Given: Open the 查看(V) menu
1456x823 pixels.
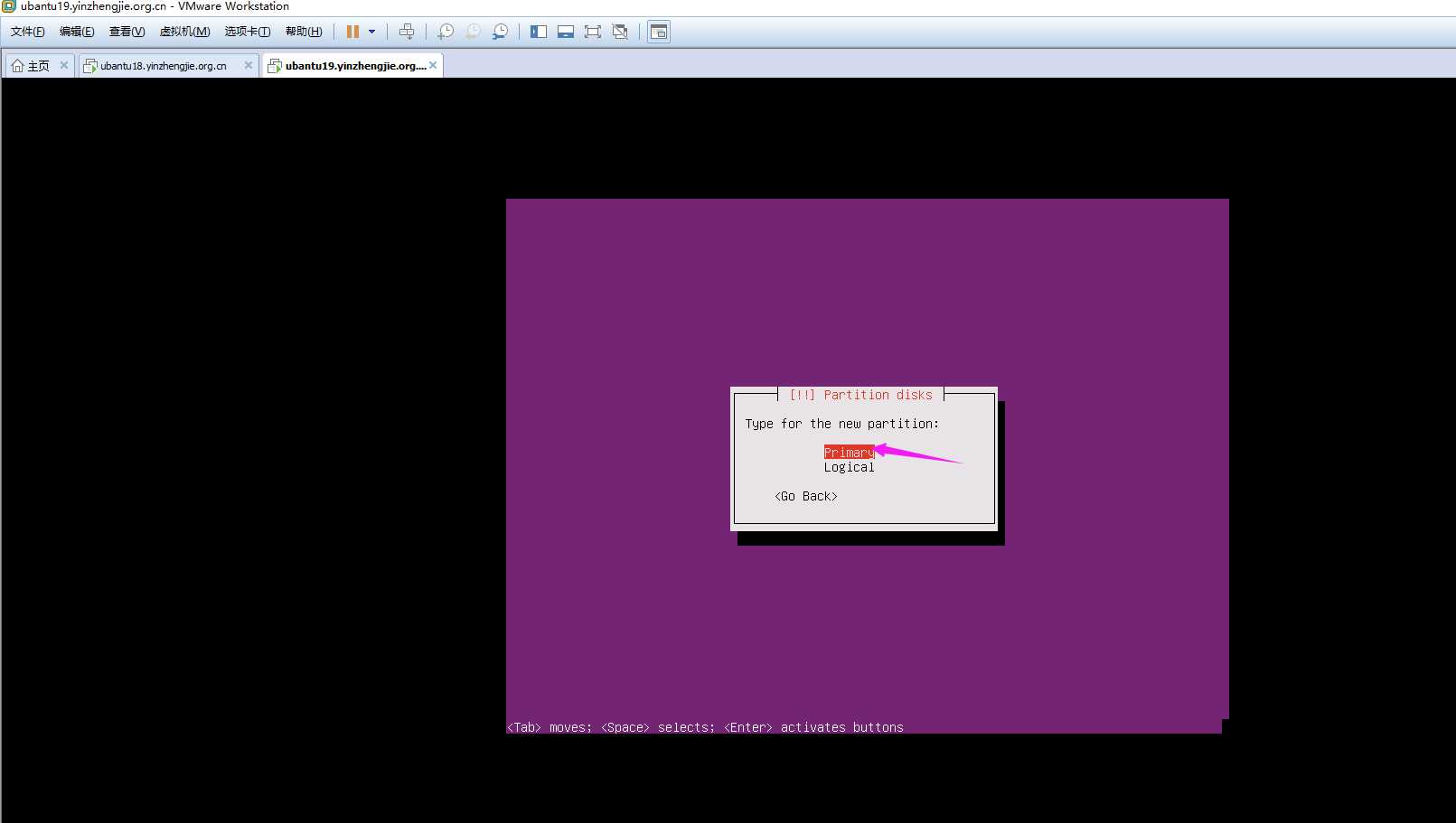Looking at the screenshot, I should click(127, 32).
